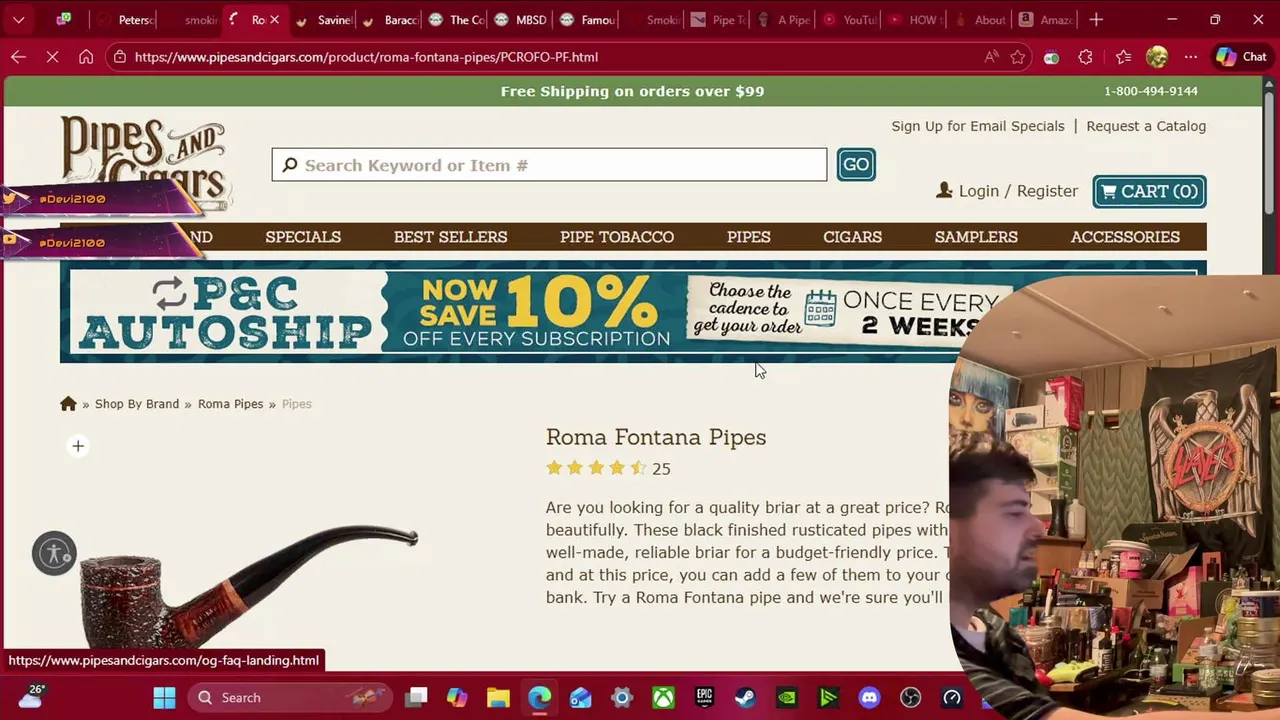Click Roma Pipes breadcrumb link
This screenshot has width=1280, height=720.
click(x=230, y=404)
